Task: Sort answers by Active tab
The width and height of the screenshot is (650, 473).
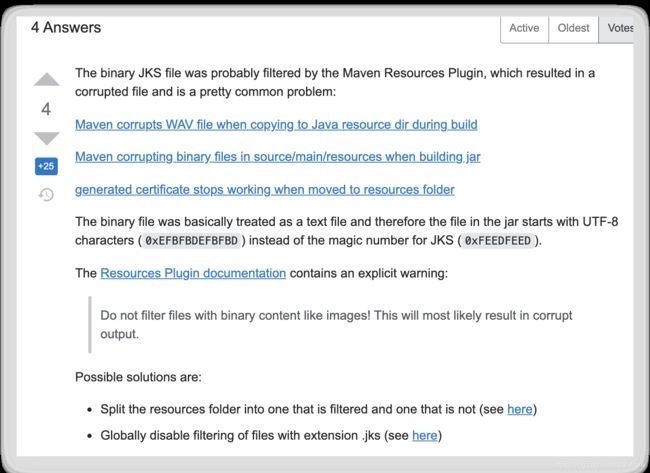Action: point(524,28)
